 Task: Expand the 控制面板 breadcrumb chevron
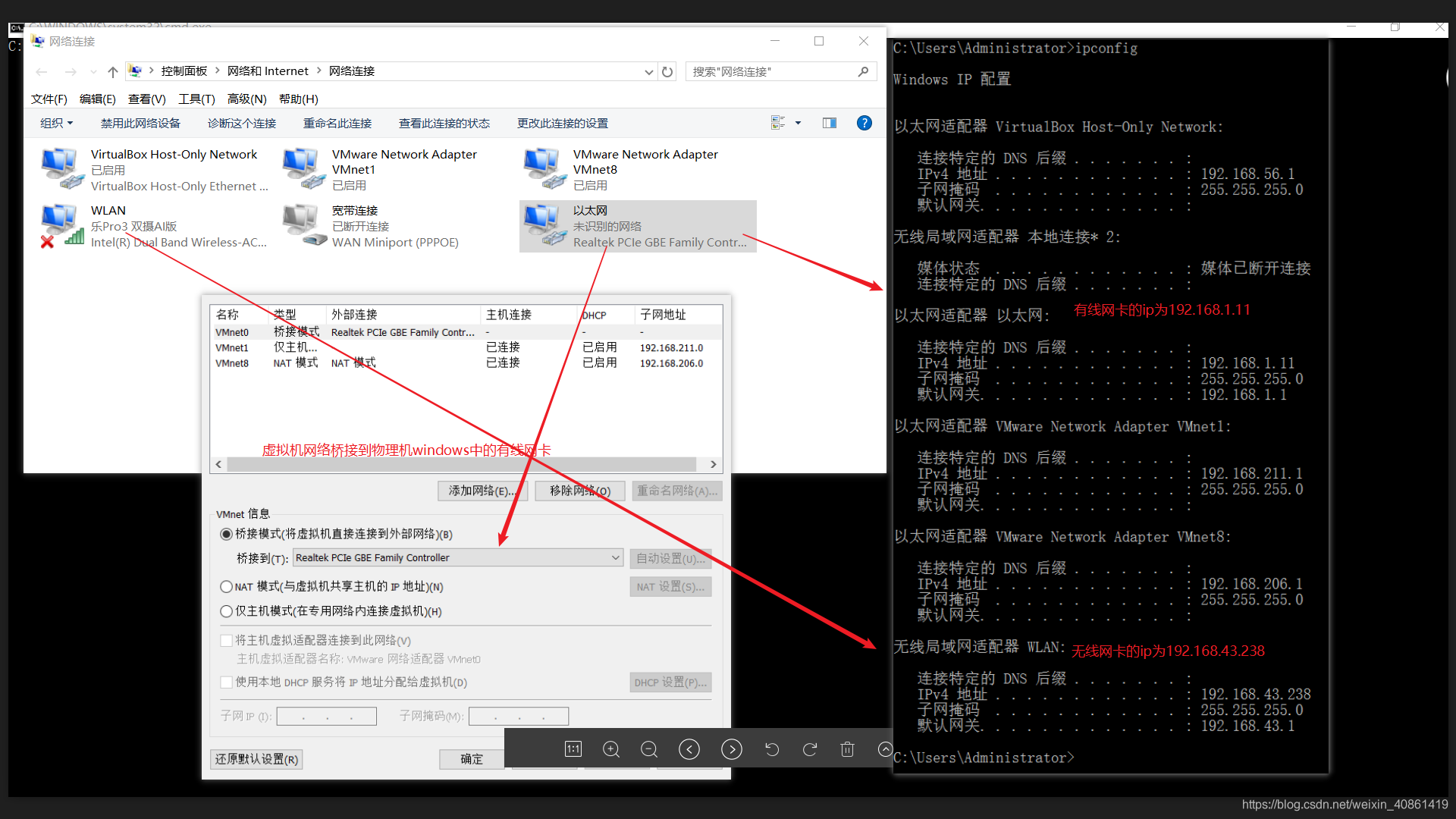[x=218, y=71]
